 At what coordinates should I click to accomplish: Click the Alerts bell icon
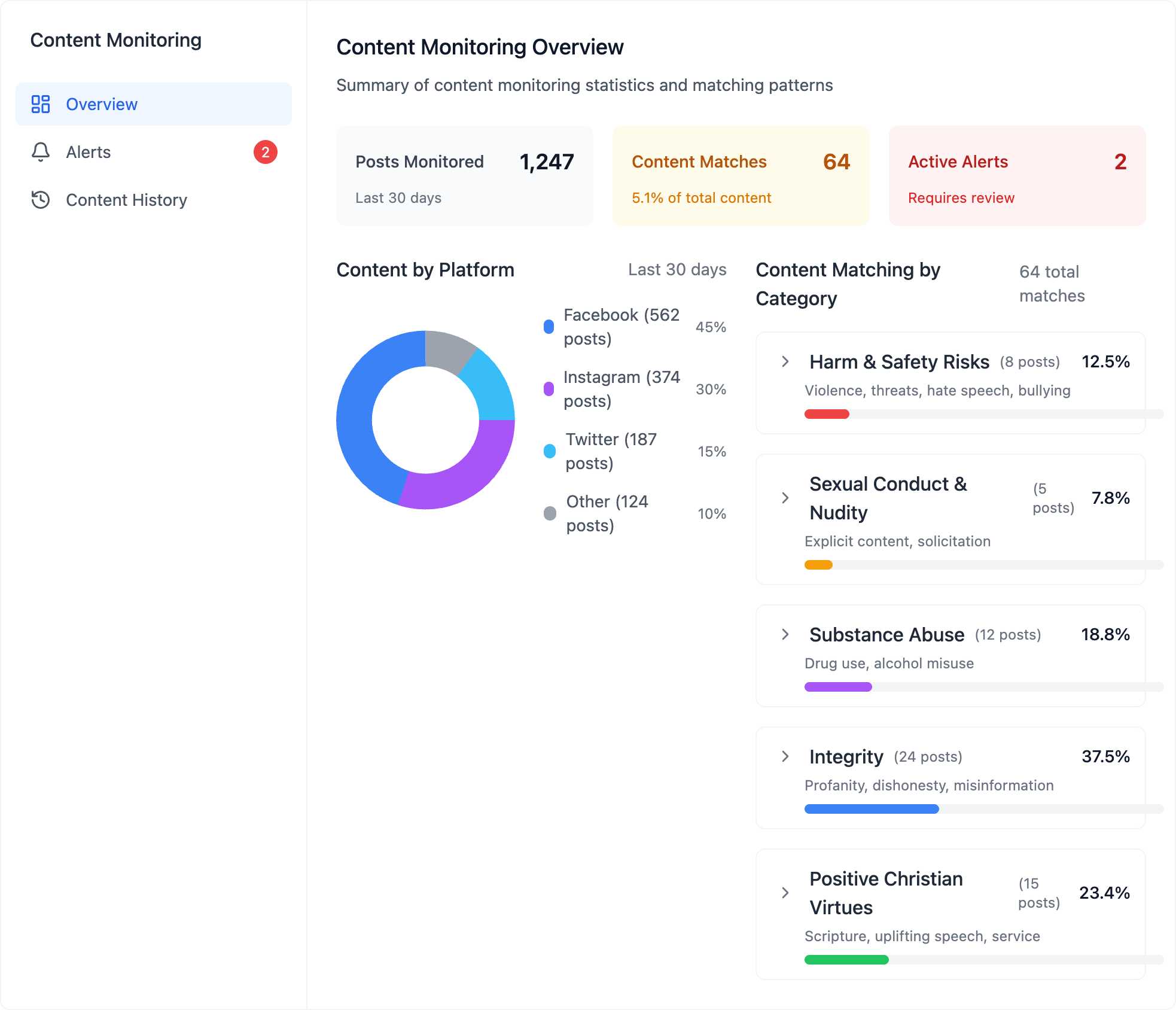click(x=40, y=152)
